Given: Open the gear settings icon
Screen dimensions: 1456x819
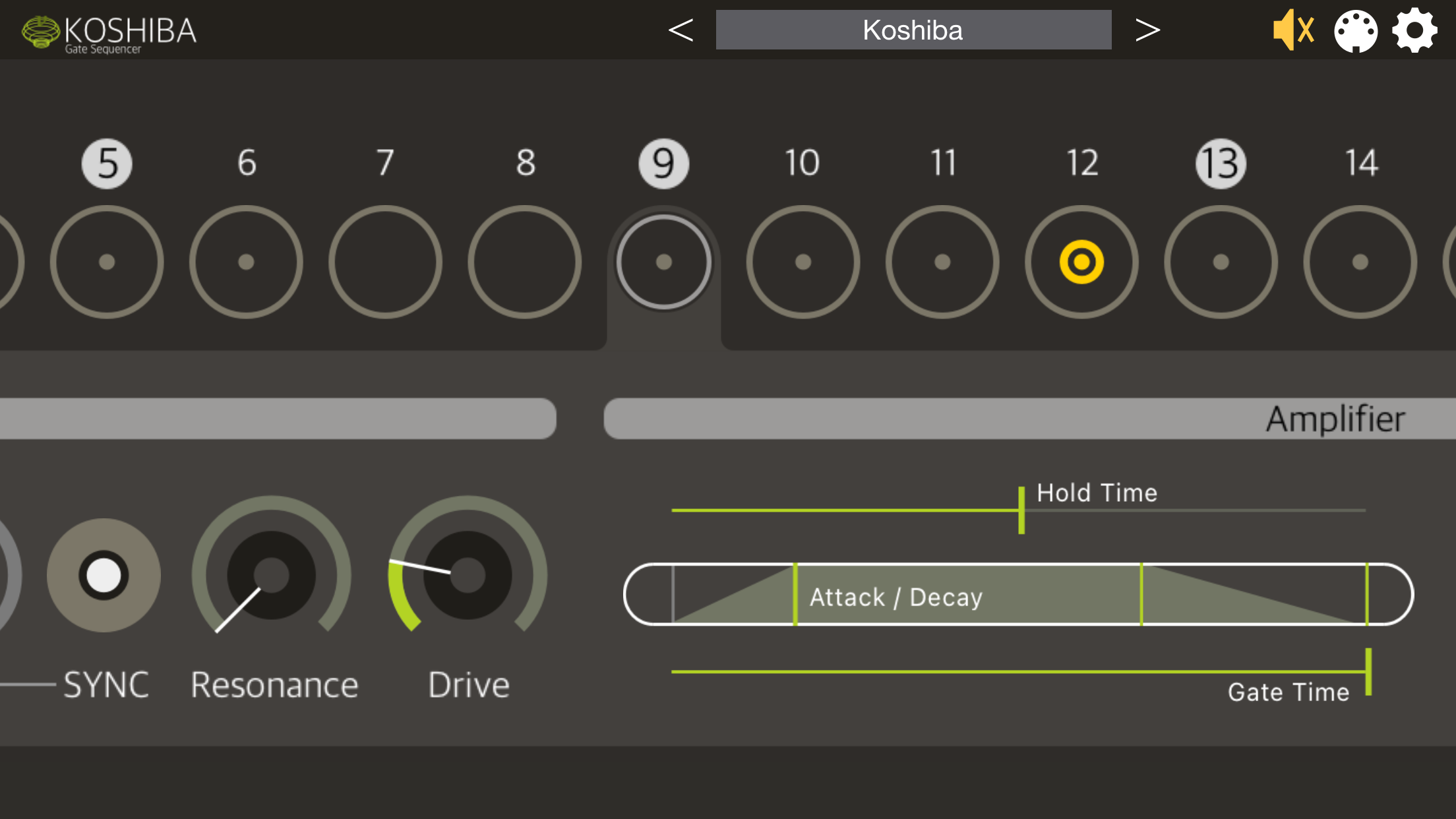Looking at the screenshot, I should pyautogui.click(x=1414, y=30).
